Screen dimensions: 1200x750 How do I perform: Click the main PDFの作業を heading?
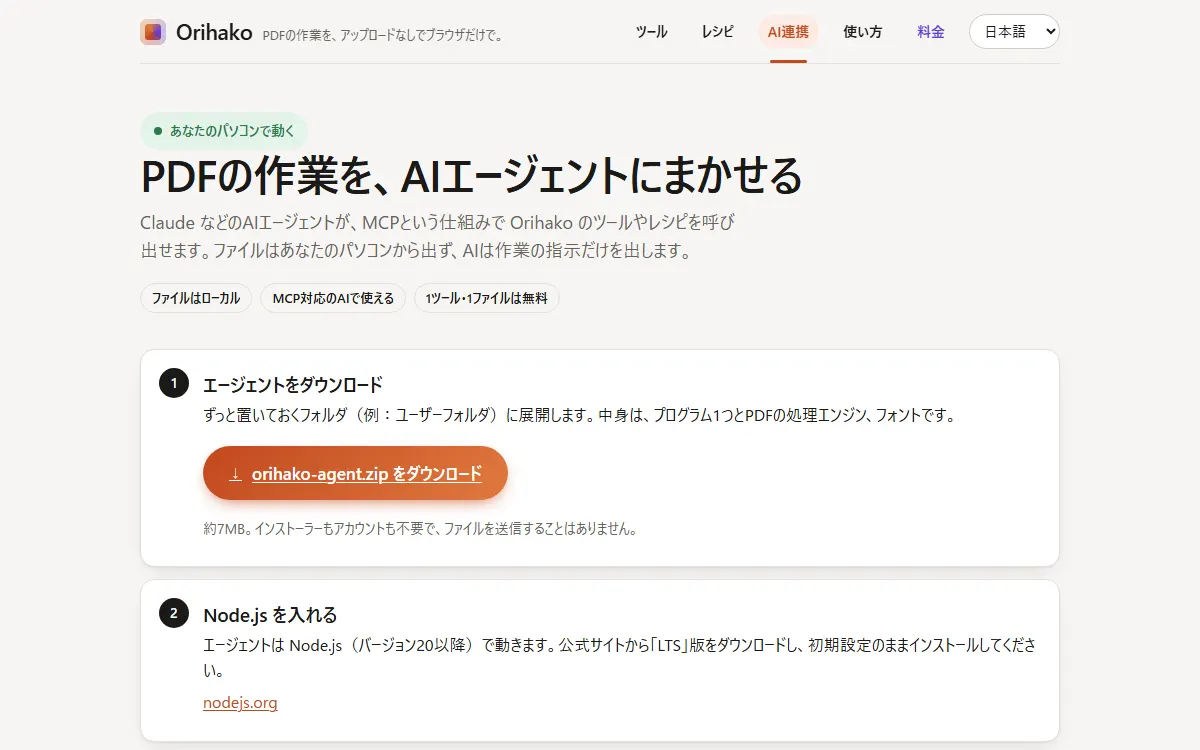point(472,177)
